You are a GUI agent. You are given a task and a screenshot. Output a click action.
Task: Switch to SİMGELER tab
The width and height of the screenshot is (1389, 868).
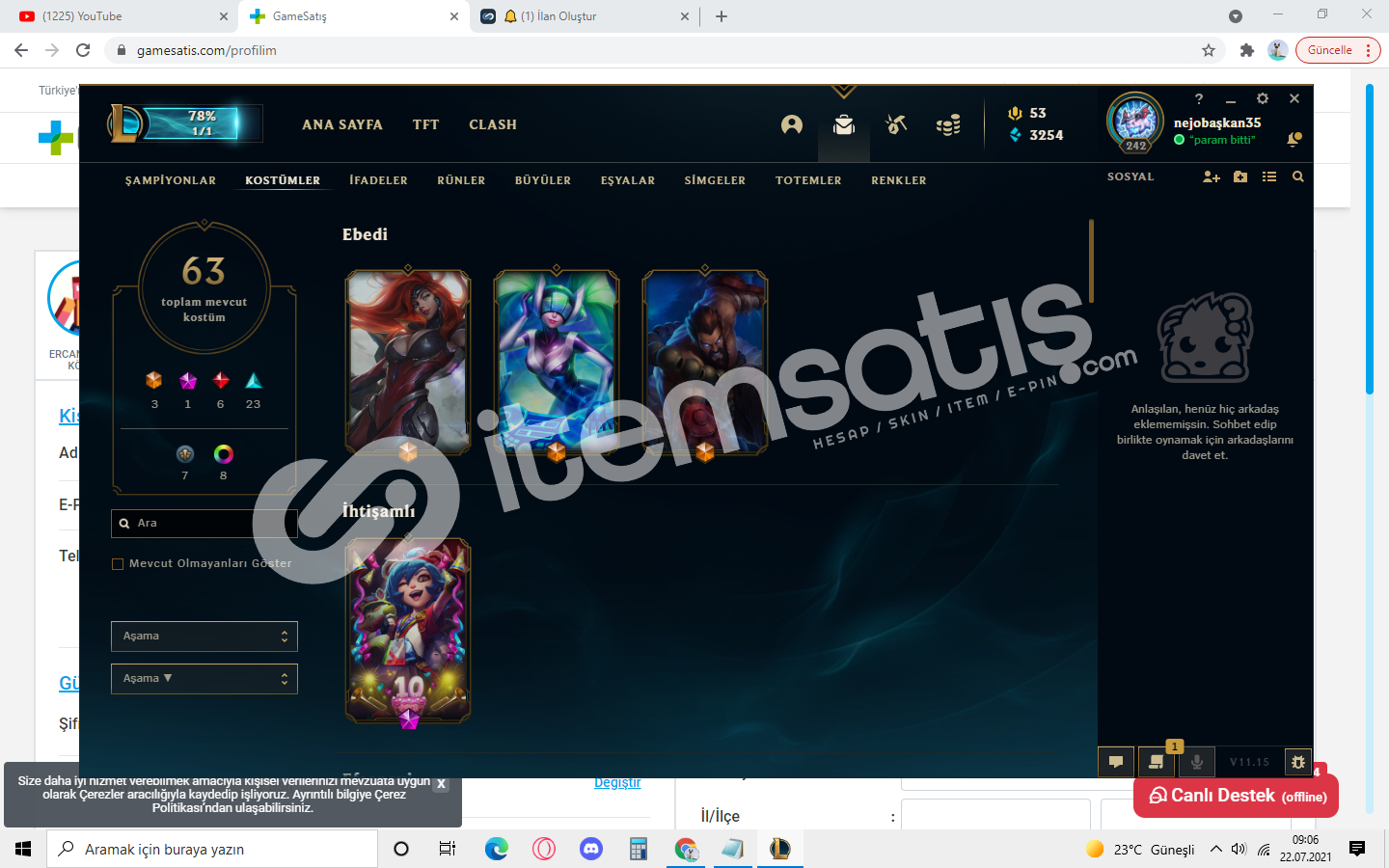point(715,180)
